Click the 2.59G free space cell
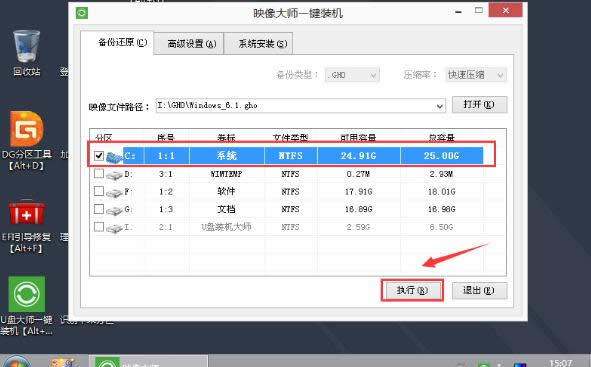 [358, 227]
